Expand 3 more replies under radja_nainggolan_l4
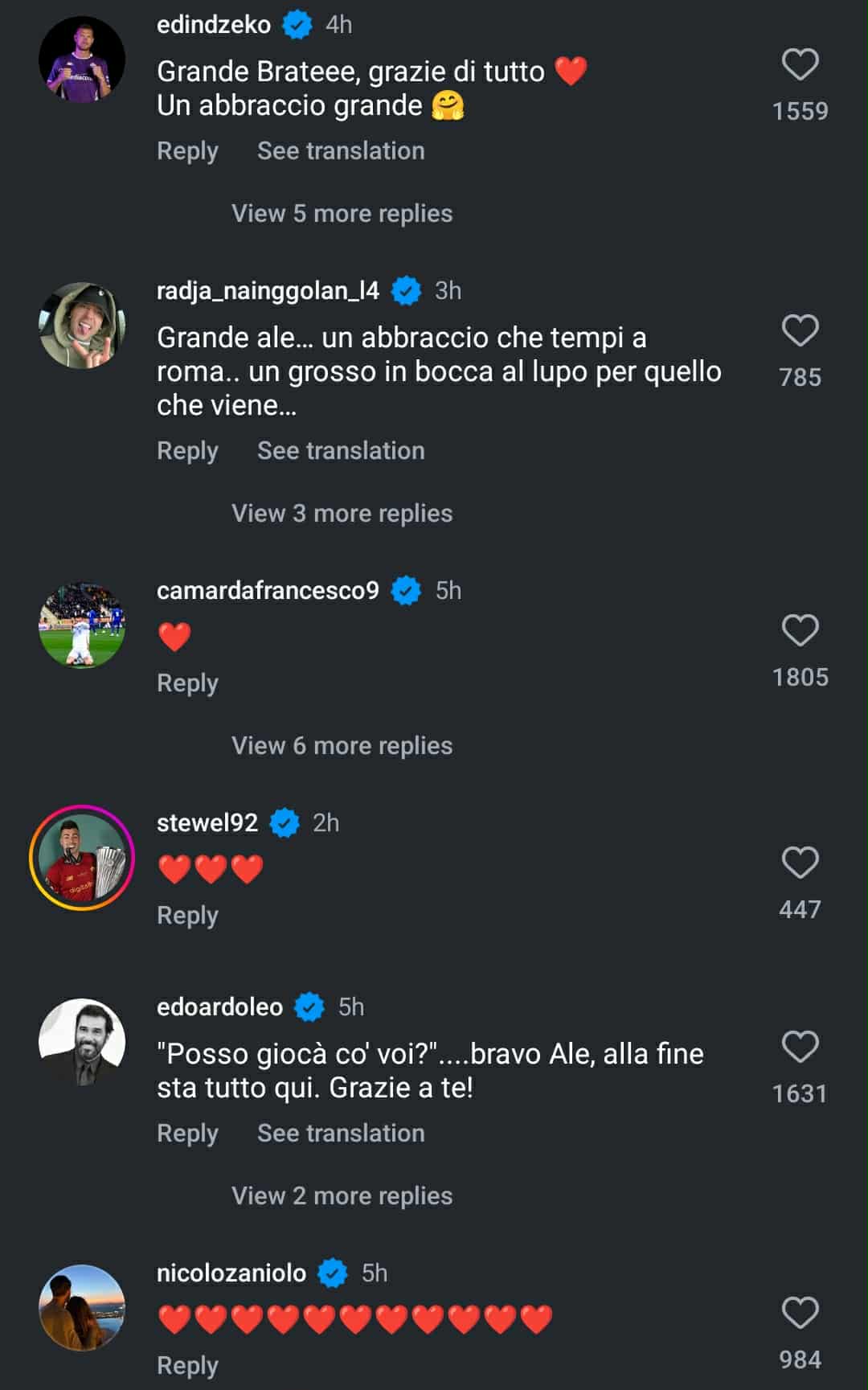Screen dimensions: 868x1390 pos(342,514)
